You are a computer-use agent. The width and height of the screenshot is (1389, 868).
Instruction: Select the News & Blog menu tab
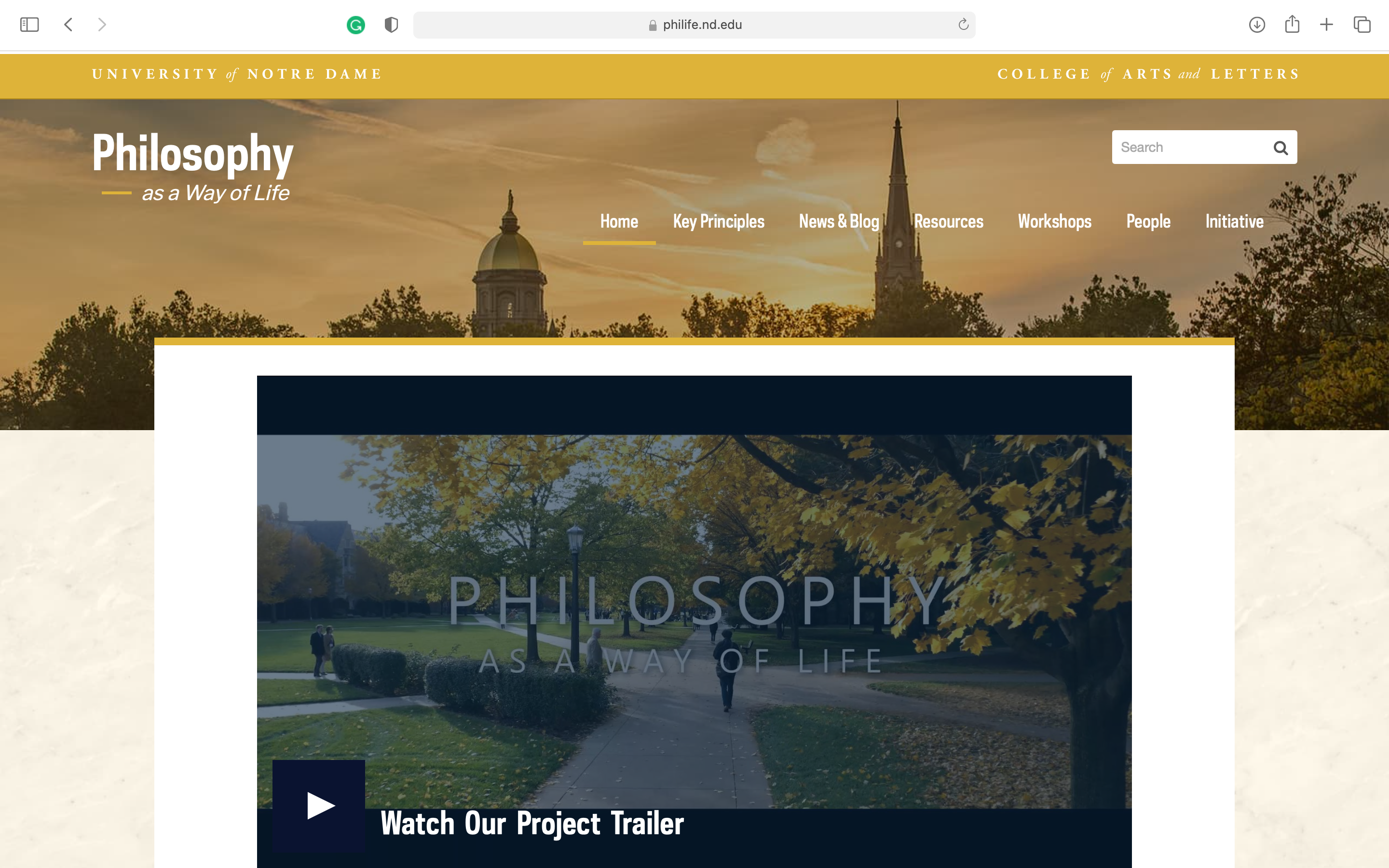click(839, 221)
